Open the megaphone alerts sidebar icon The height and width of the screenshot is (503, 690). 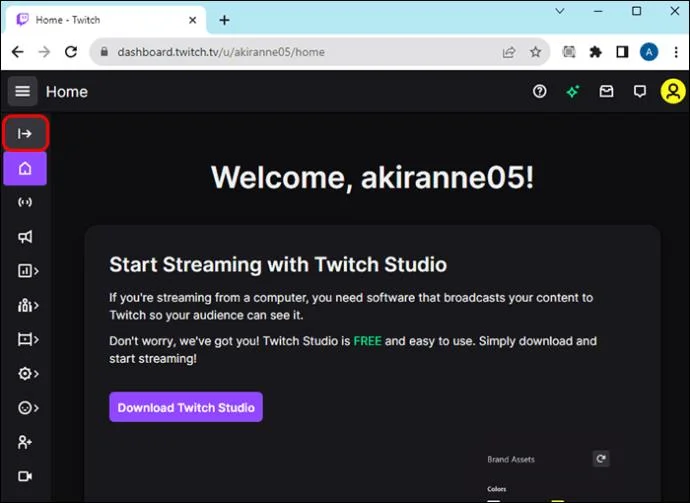[25, 237]
